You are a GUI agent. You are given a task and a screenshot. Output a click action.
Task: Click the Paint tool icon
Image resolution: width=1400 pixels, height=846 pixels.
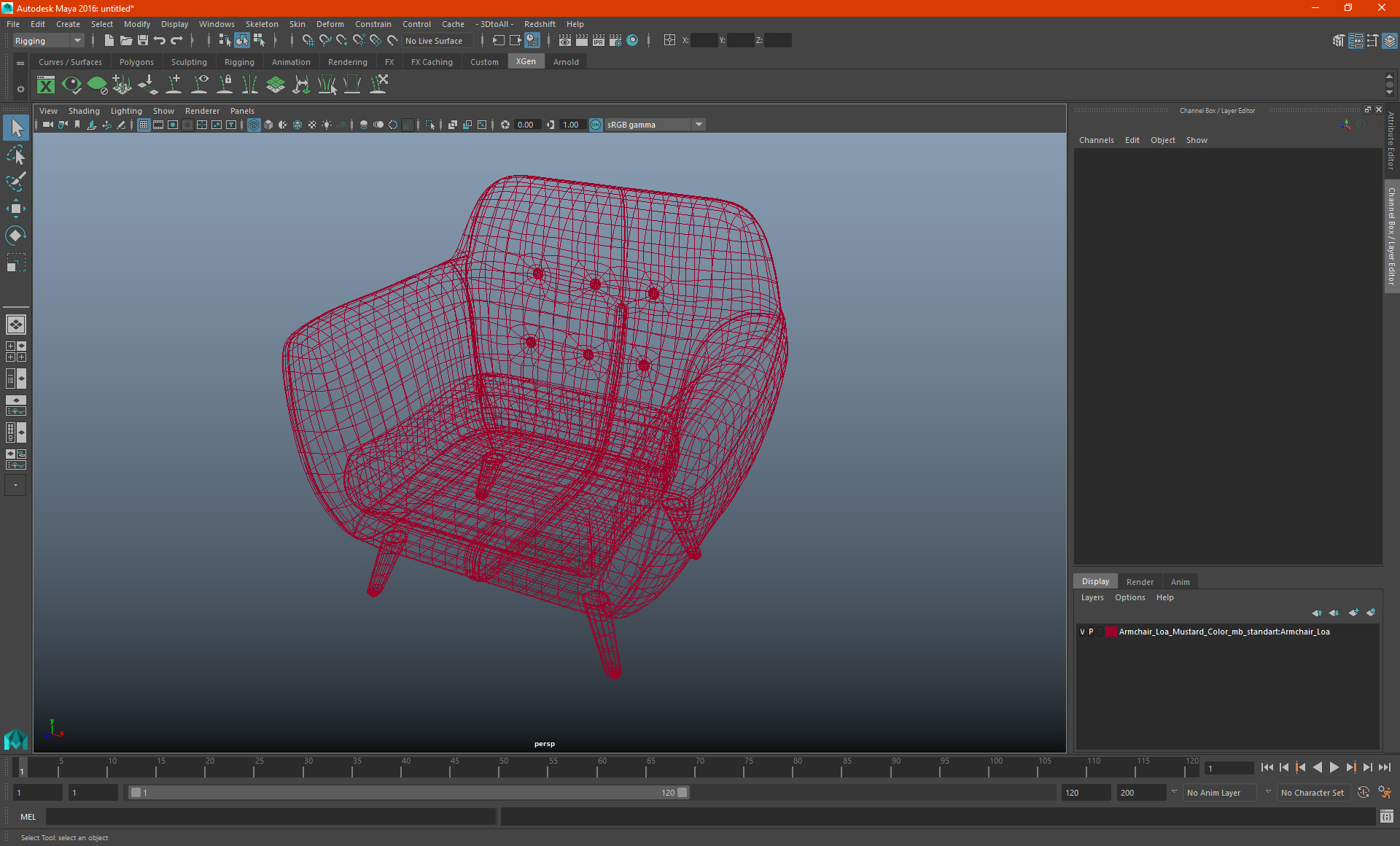15,180
